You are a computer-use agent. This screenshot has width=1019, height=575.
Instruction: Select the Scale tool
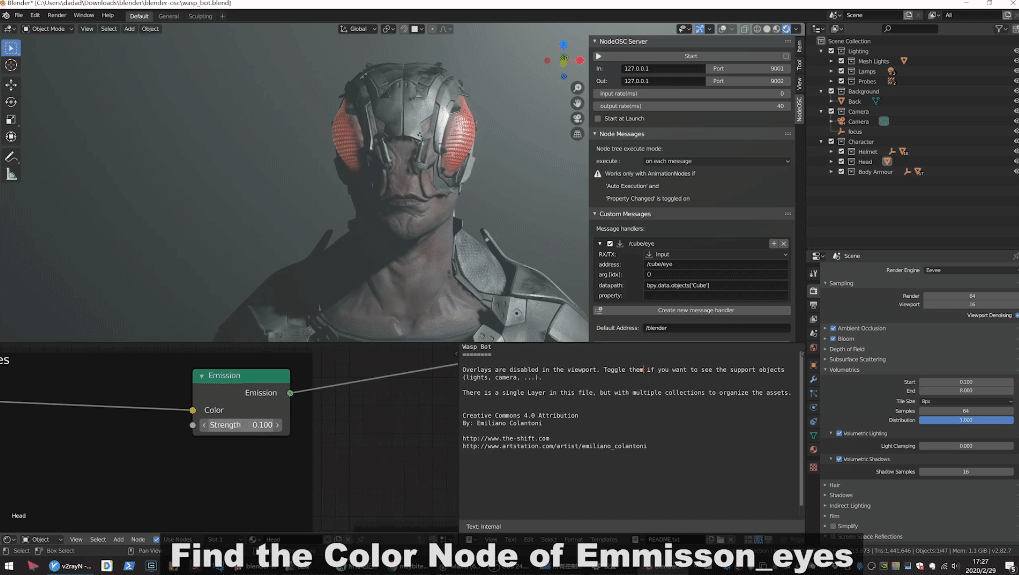point(11,120)
